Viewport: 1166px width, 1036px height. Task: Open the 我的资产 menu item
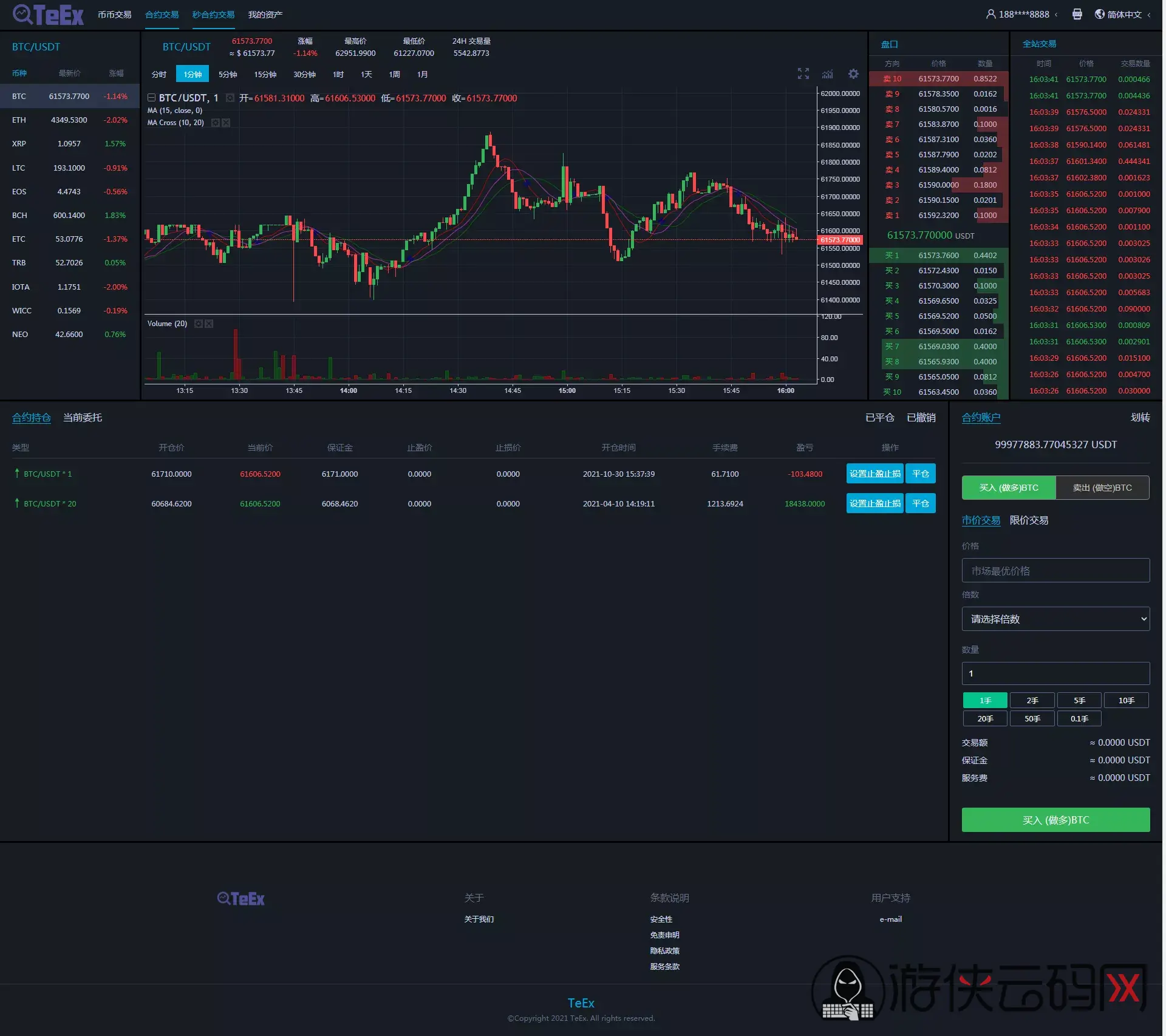tap(265, 15)
